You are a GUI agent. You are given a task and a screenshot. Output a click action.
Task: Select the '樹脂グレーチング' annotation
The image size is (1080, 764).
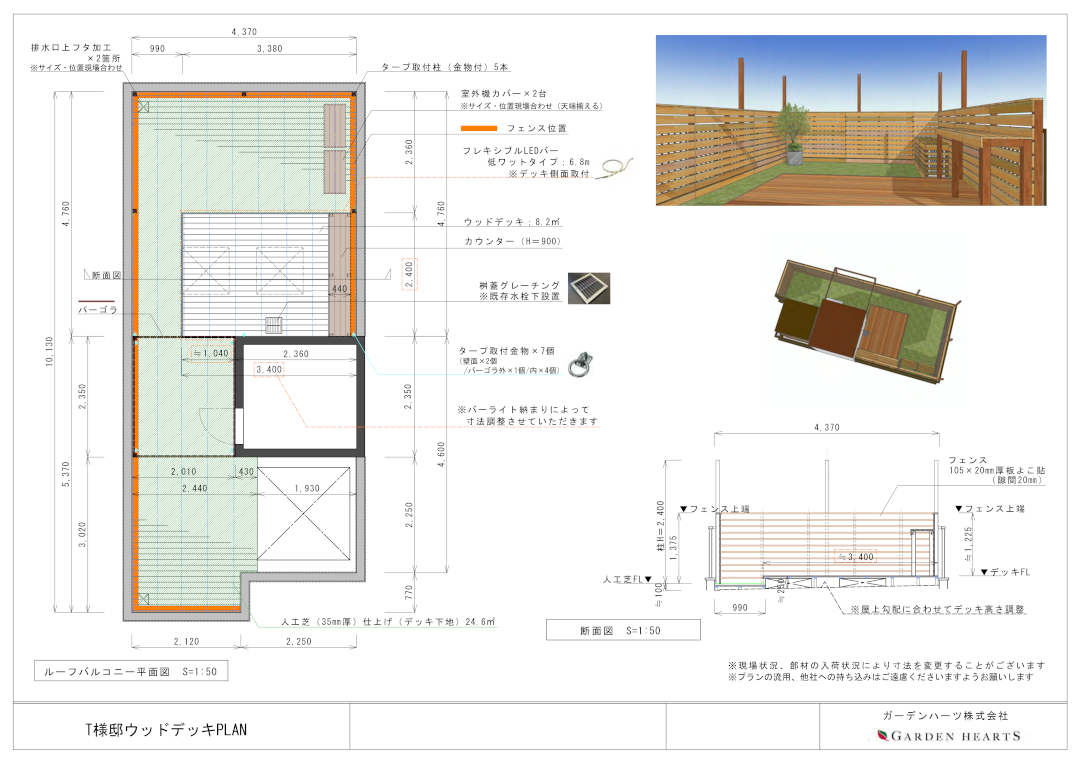click(520, 285)
